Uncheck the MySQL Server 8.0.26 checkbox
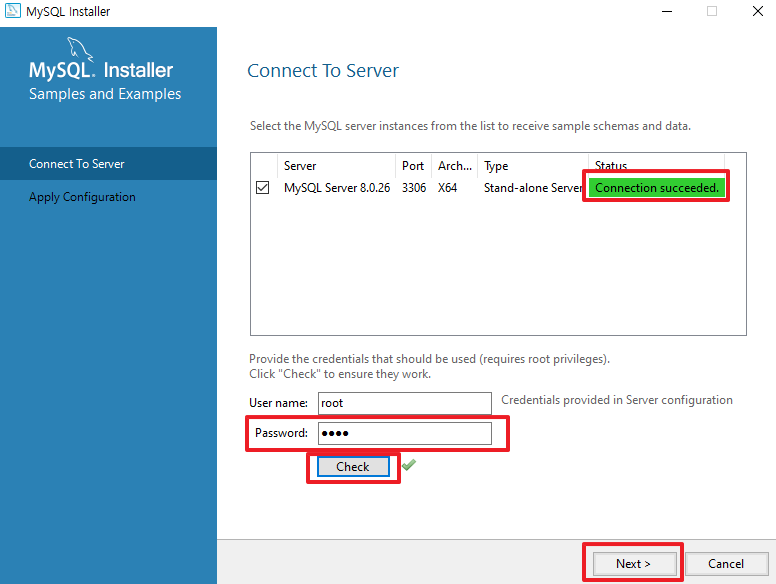776x584 pixels. 262,188
